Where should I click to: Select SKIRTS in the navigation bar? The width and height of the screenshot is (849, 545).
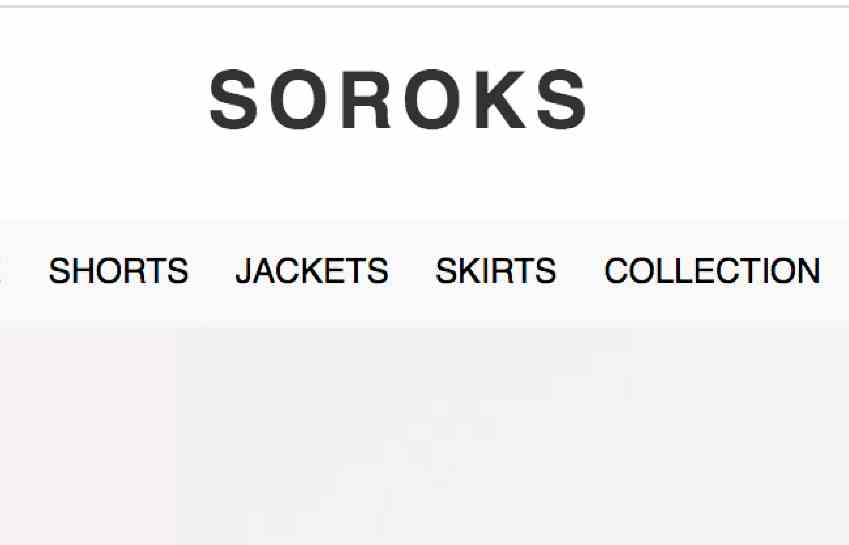[496, 271]
